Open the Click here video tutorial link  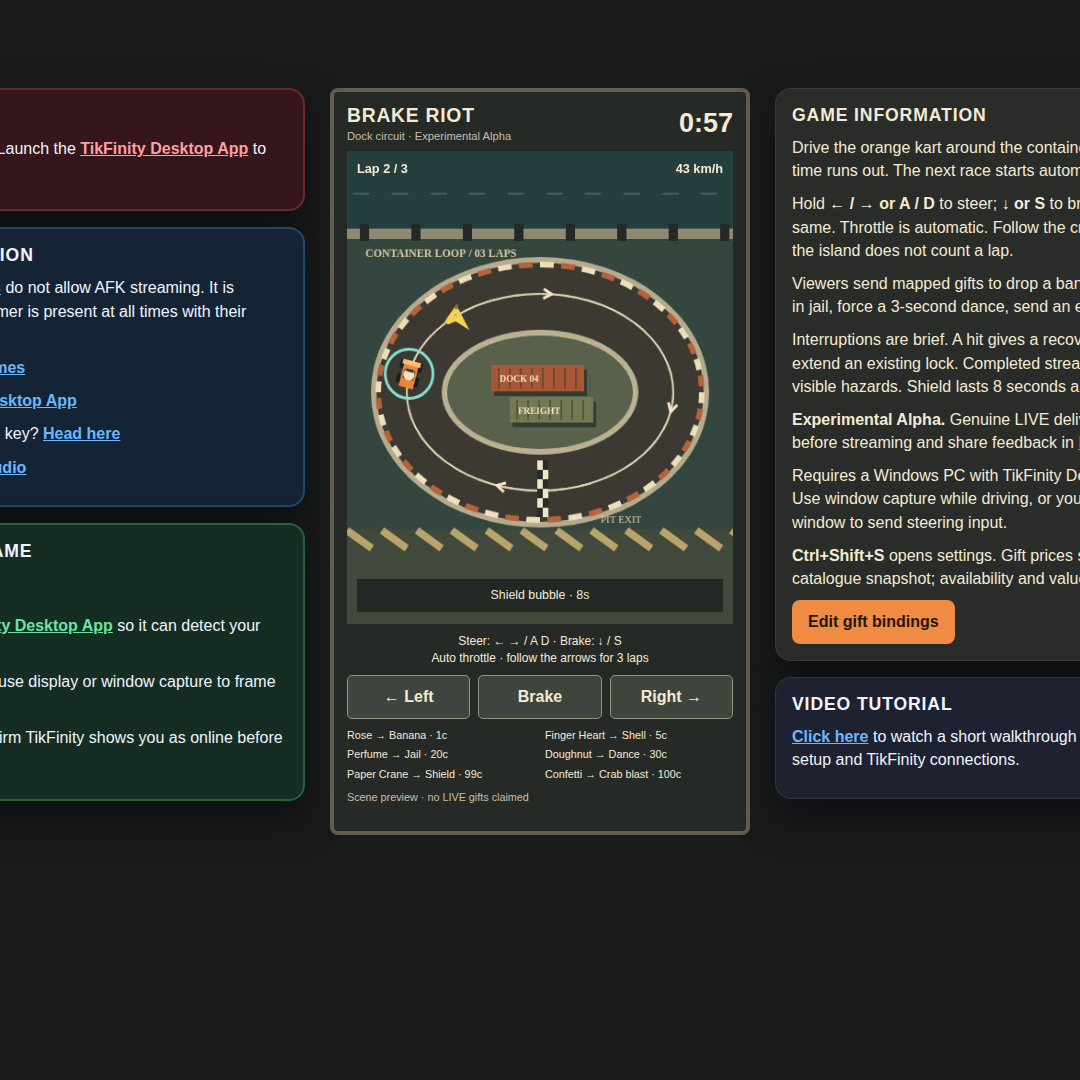(x=829, y=736)
